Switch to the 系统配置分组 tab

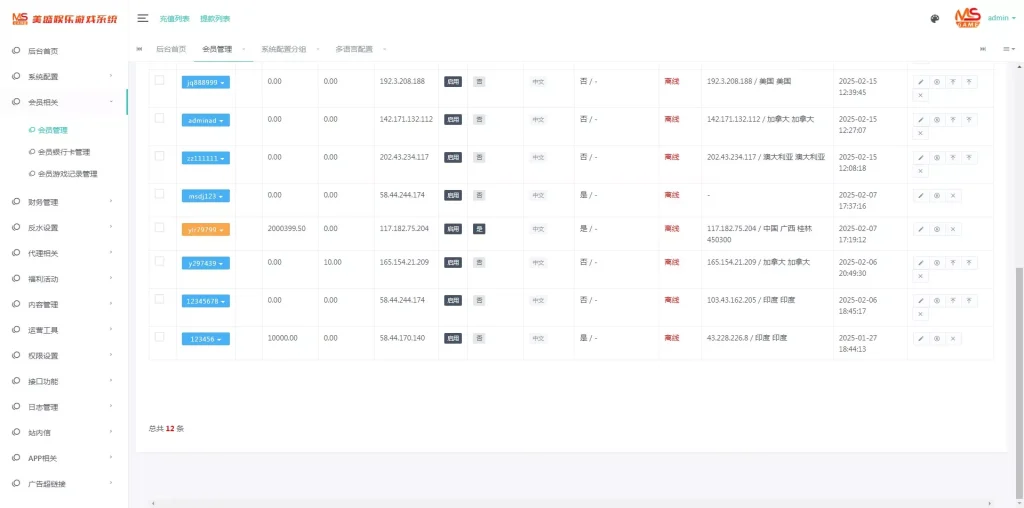(284, 49)
